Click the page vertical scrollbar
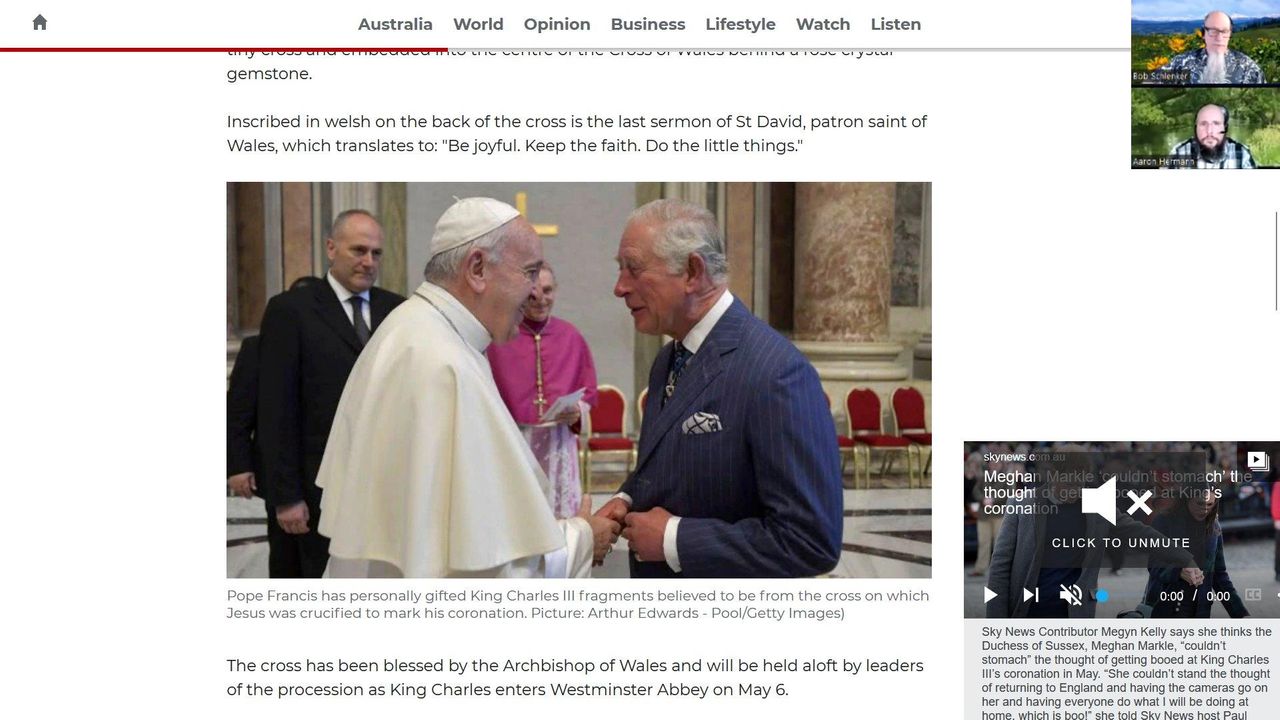Screen dimensions: 1280x720 (1276, 260)
